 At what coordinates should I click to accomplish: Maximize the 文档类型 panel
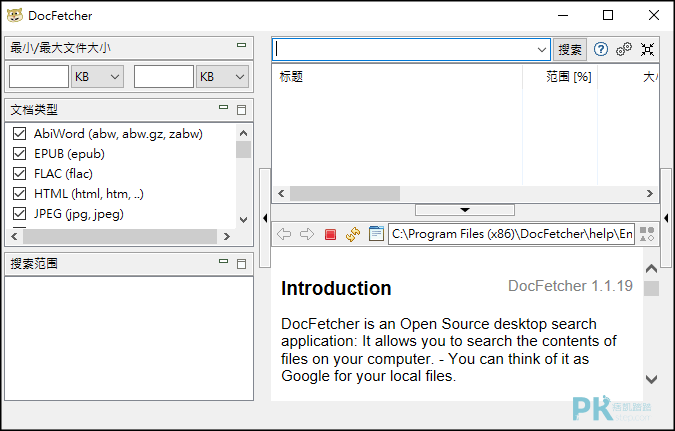pos(242,110)
